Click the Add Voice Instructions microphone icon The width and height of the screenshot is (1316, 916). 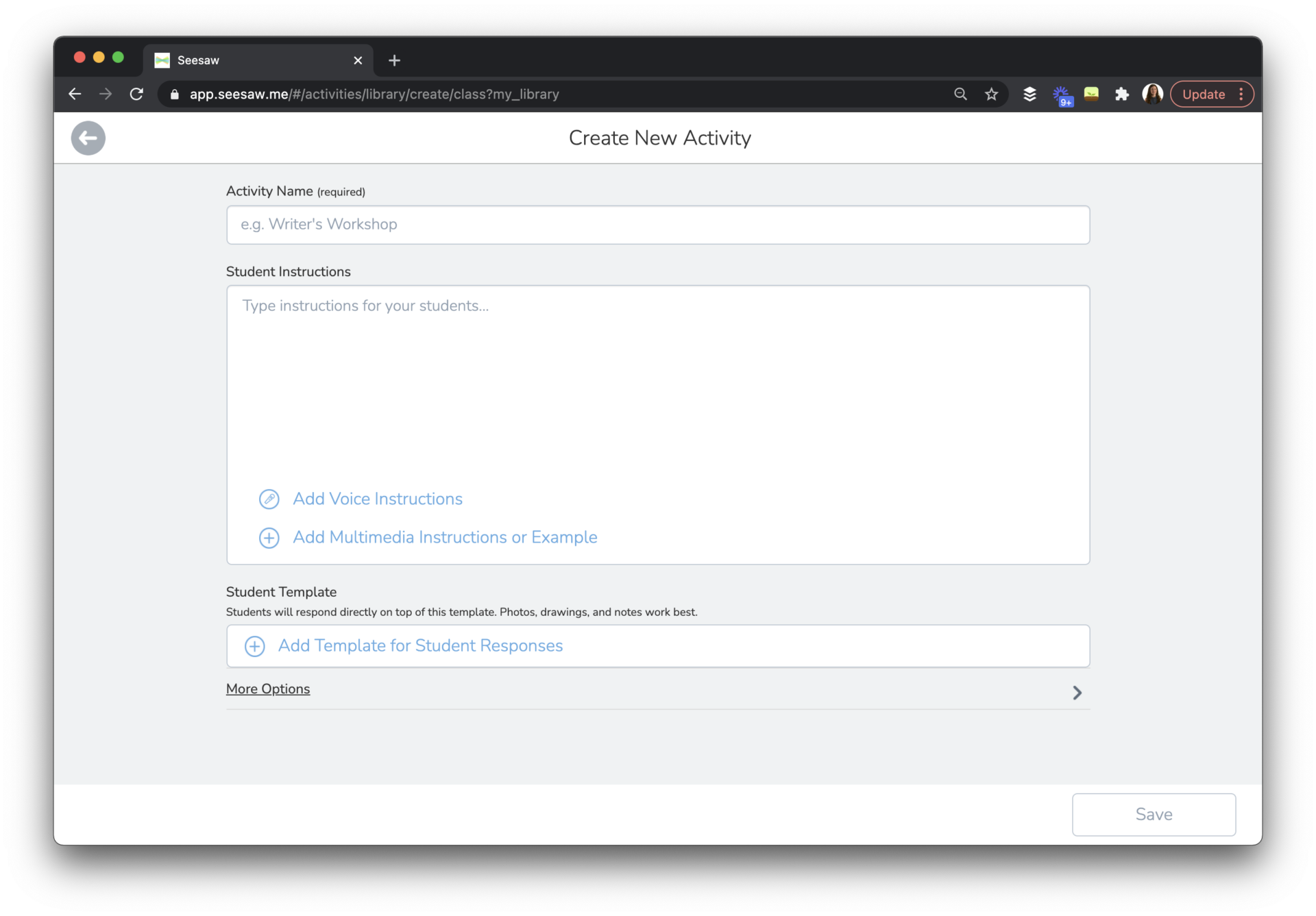(269, 499)
